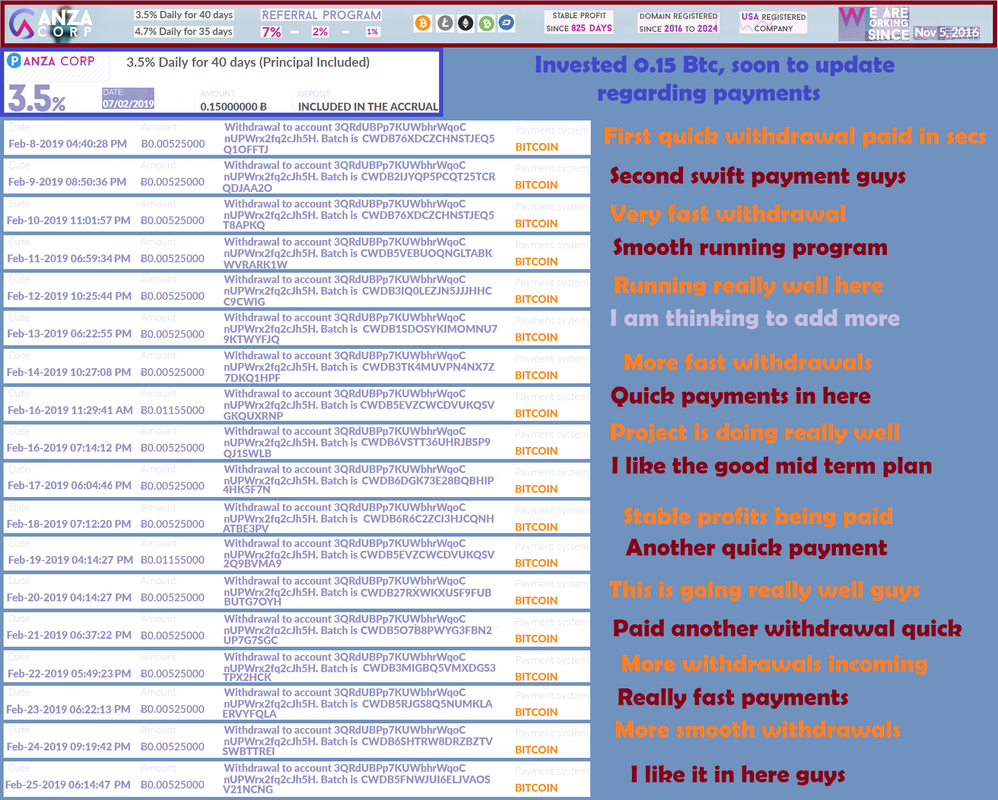
Task: Select the green Bitcoin Cash coin icon
Action: pyautogui.click(x=486, y=24)
